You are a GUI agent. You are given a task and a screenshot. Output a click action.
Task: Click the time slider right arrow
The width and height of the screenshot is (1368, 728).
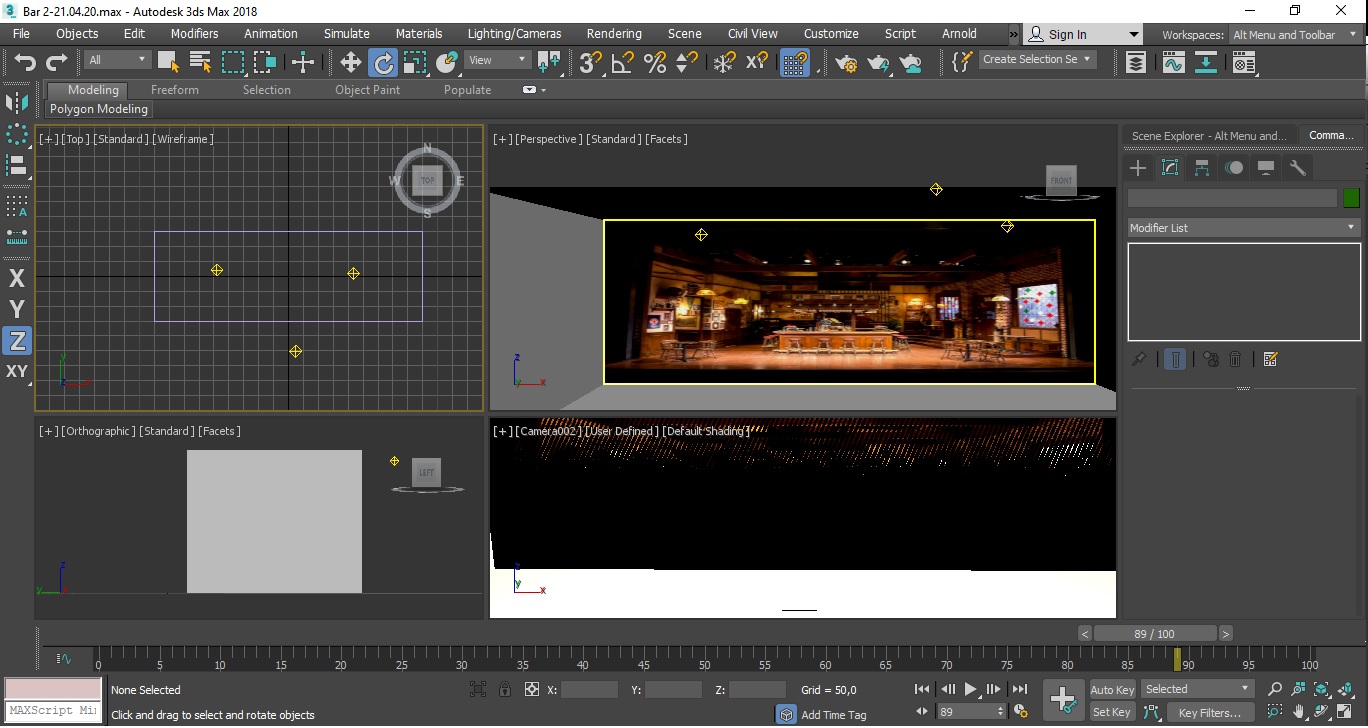(x=1226, y=634)
